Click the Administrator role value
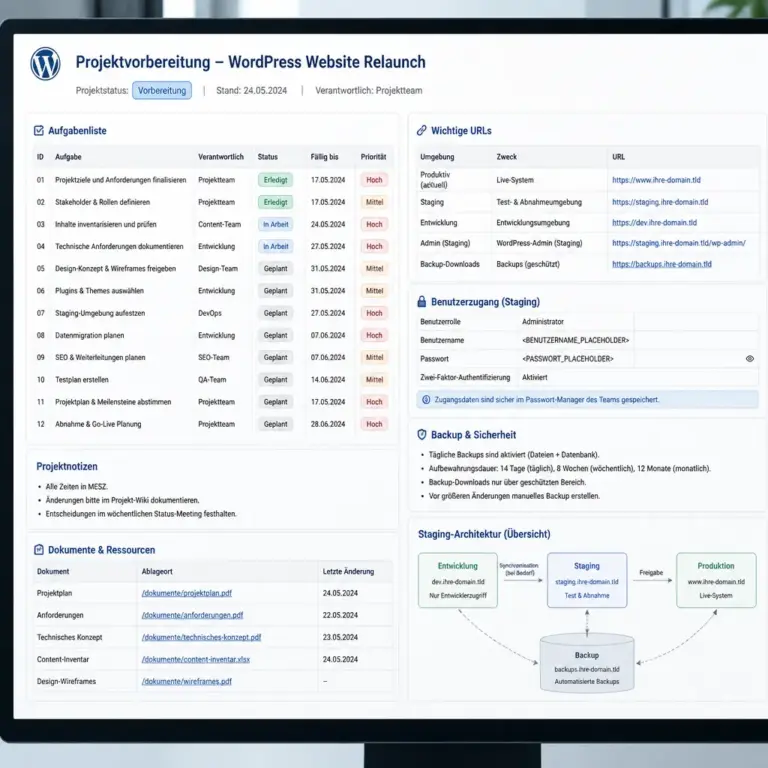Image resolution: width=768 pixels, height=768 pixels. [543, 322]
